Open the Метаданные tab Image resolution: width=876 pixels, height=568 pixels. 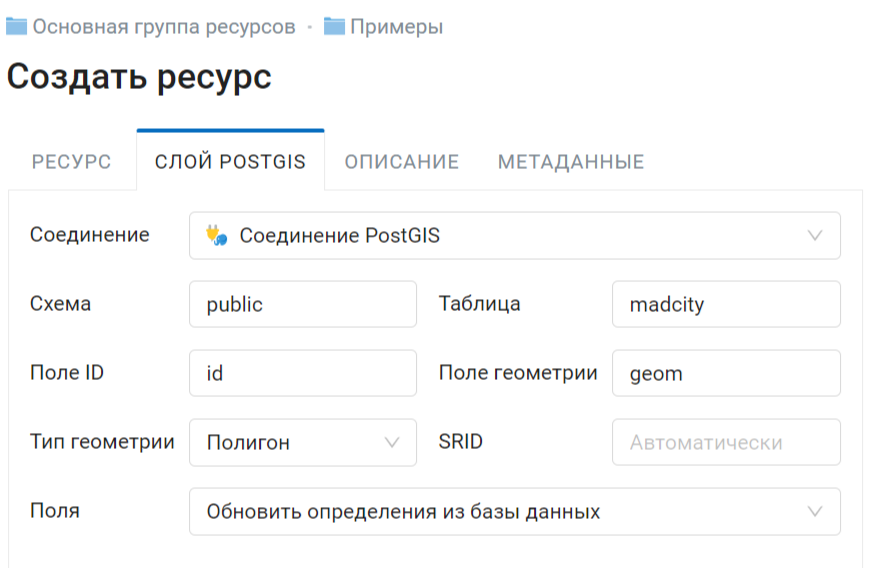point(571,161)
